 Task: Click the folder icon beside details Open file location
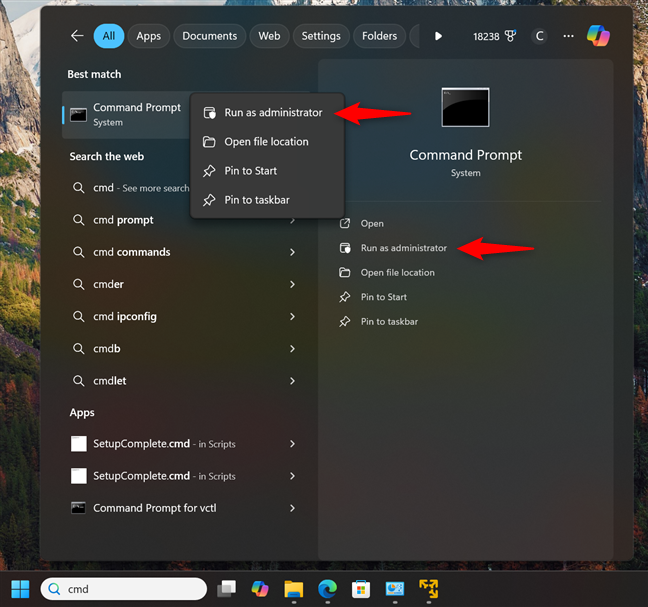pos(345,273)
